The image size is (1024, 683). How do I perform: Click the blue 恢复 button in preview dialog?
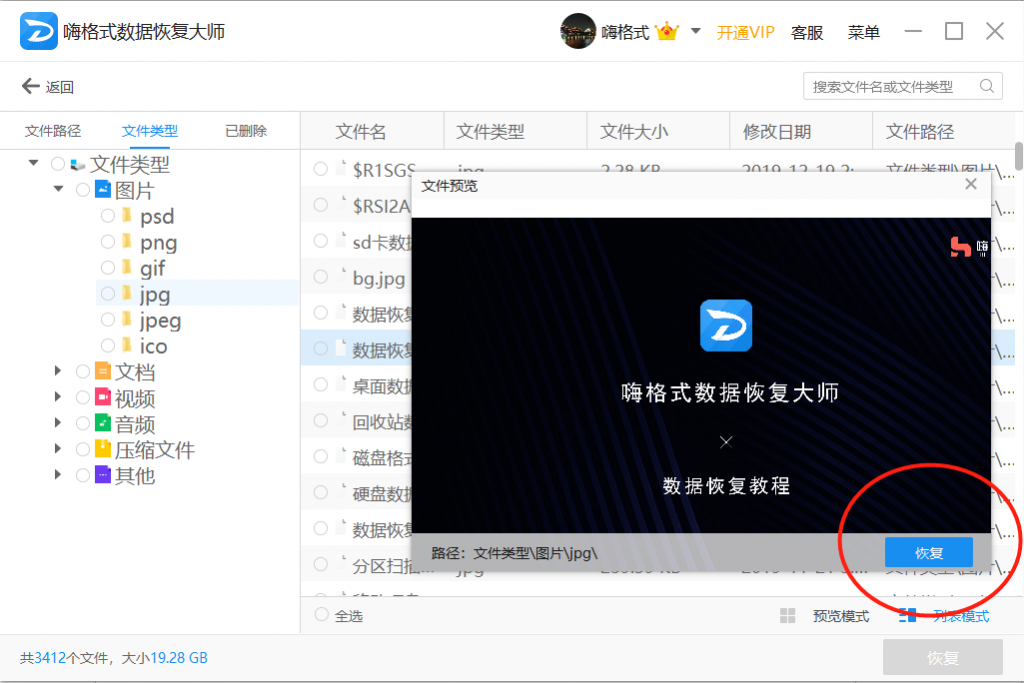click(929, 552)
